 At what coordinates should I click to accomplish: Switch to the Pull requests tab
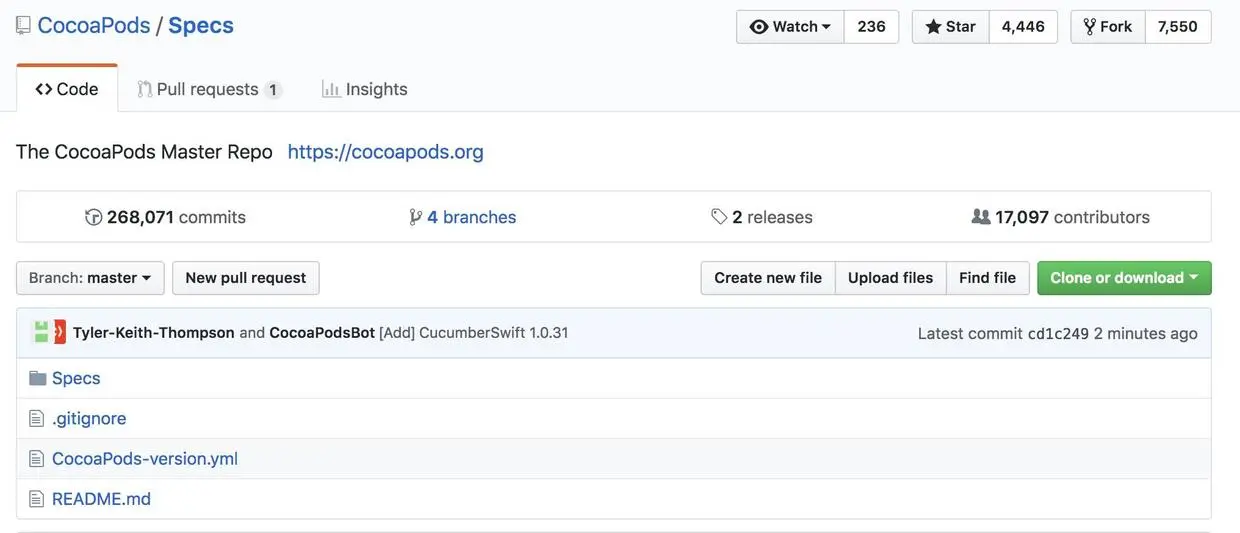click(208, 89)
